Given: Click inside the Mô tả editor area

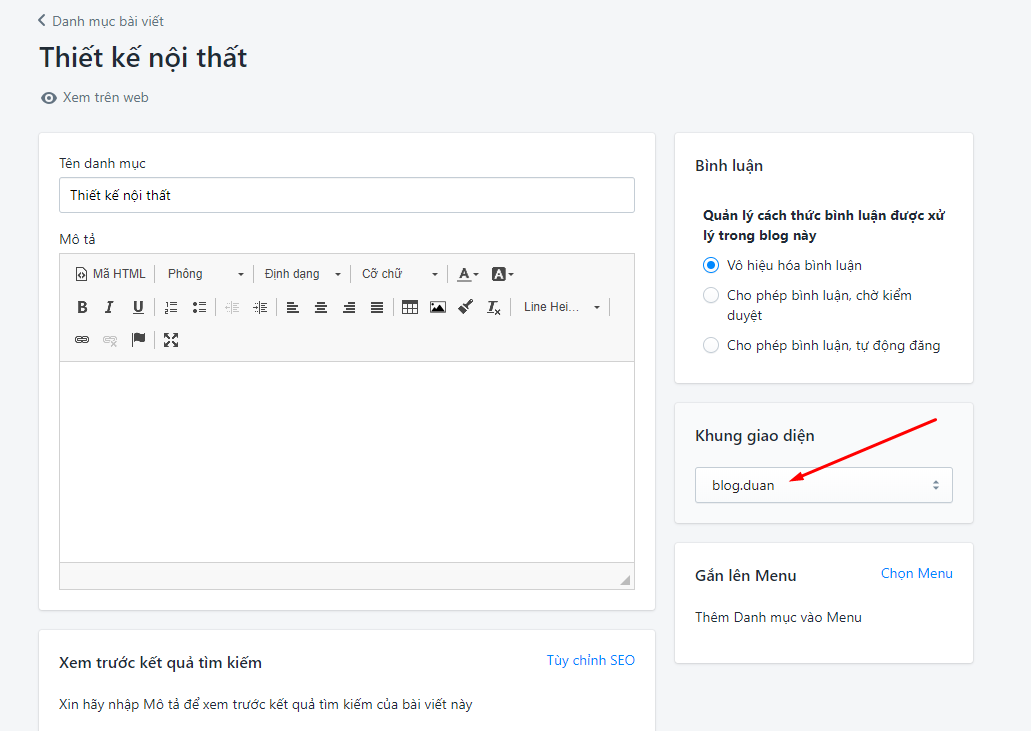Looking at the screenshot, I should [x=347, y=461].
